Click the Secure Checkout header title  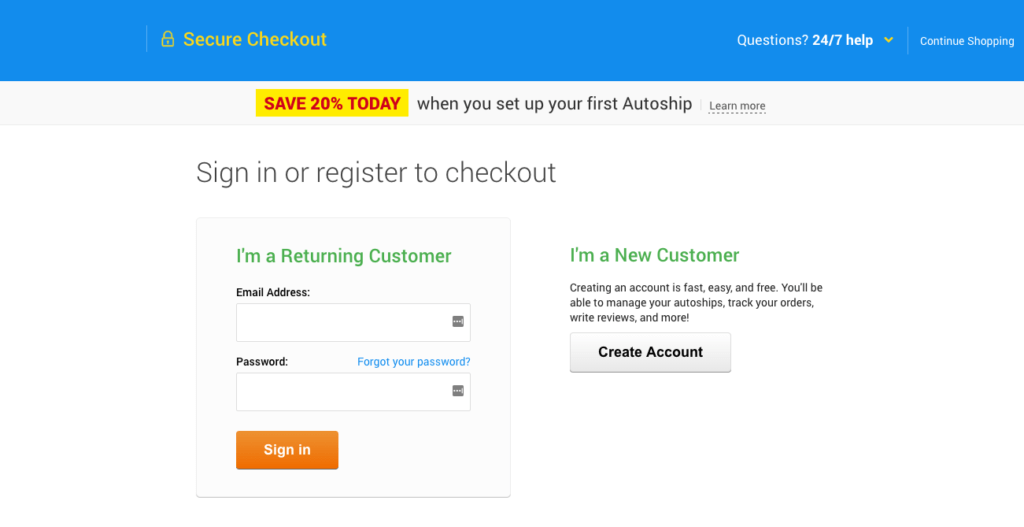click(x=255, y=39)
